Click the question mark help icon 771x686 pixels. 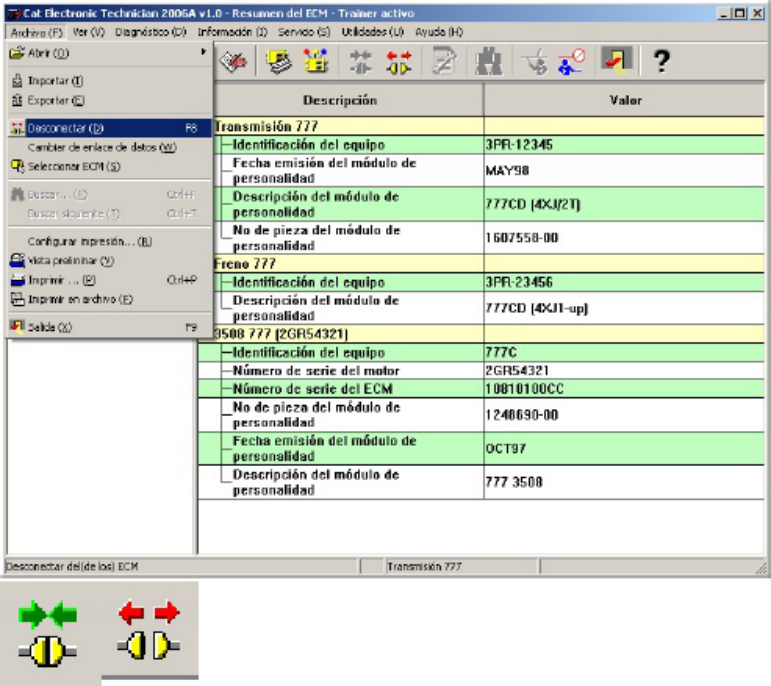tap(661, 62)
